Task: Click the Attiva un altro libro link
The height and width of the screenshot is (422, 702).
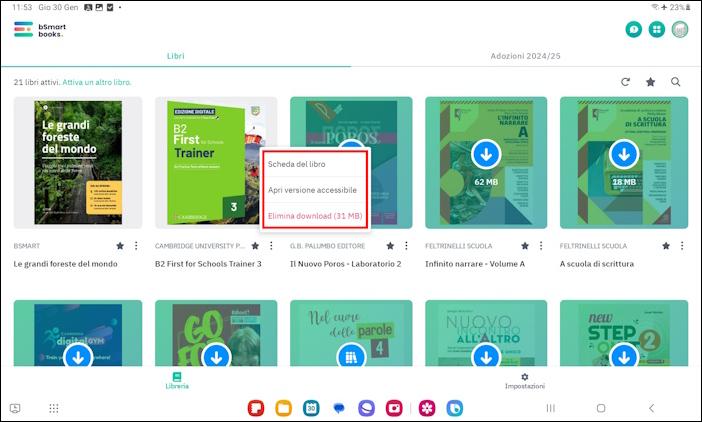Action: click(x=97, y=82)
